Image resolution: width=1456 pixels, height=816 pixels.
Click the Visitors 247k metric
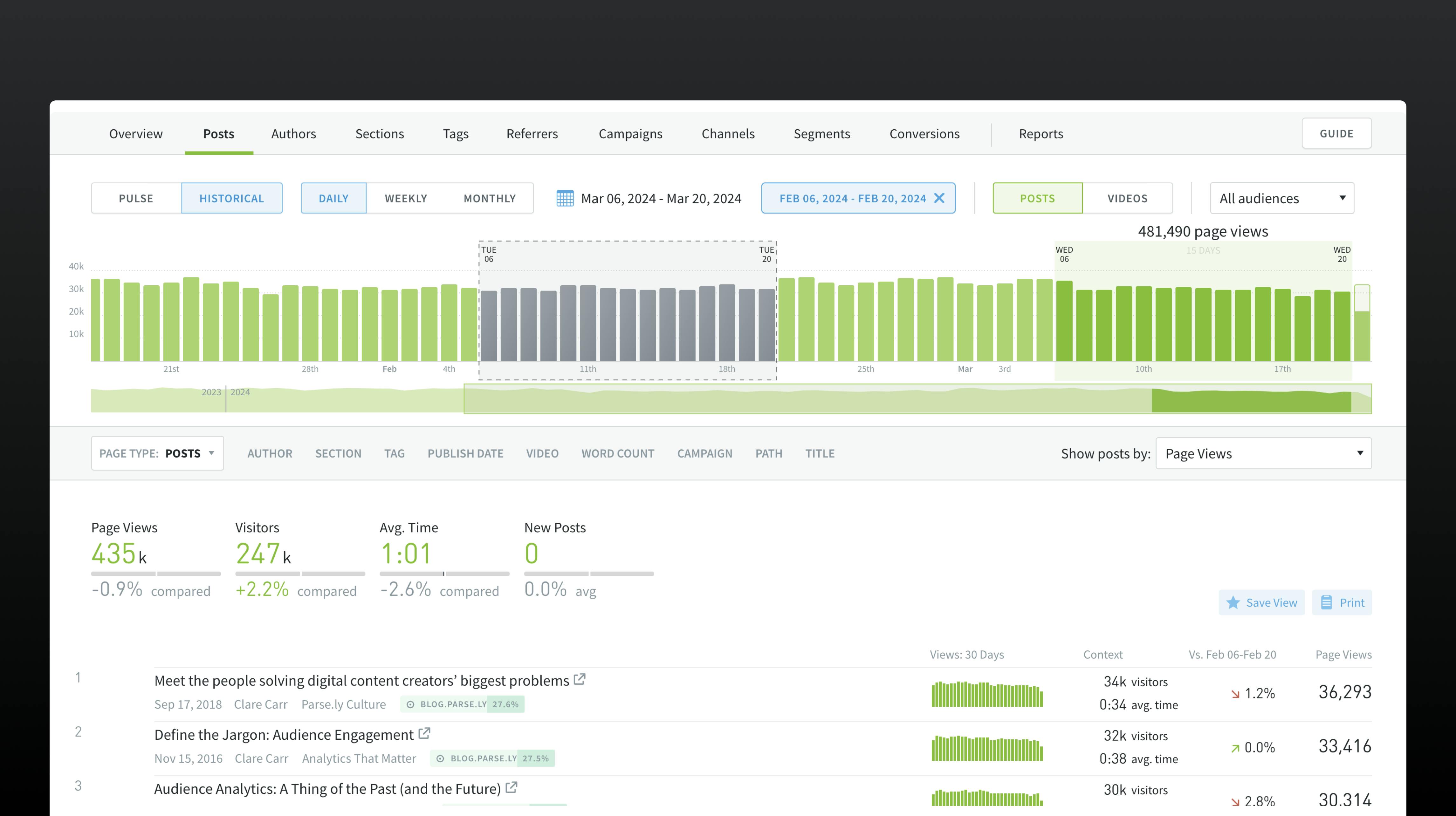pos(264,553)
